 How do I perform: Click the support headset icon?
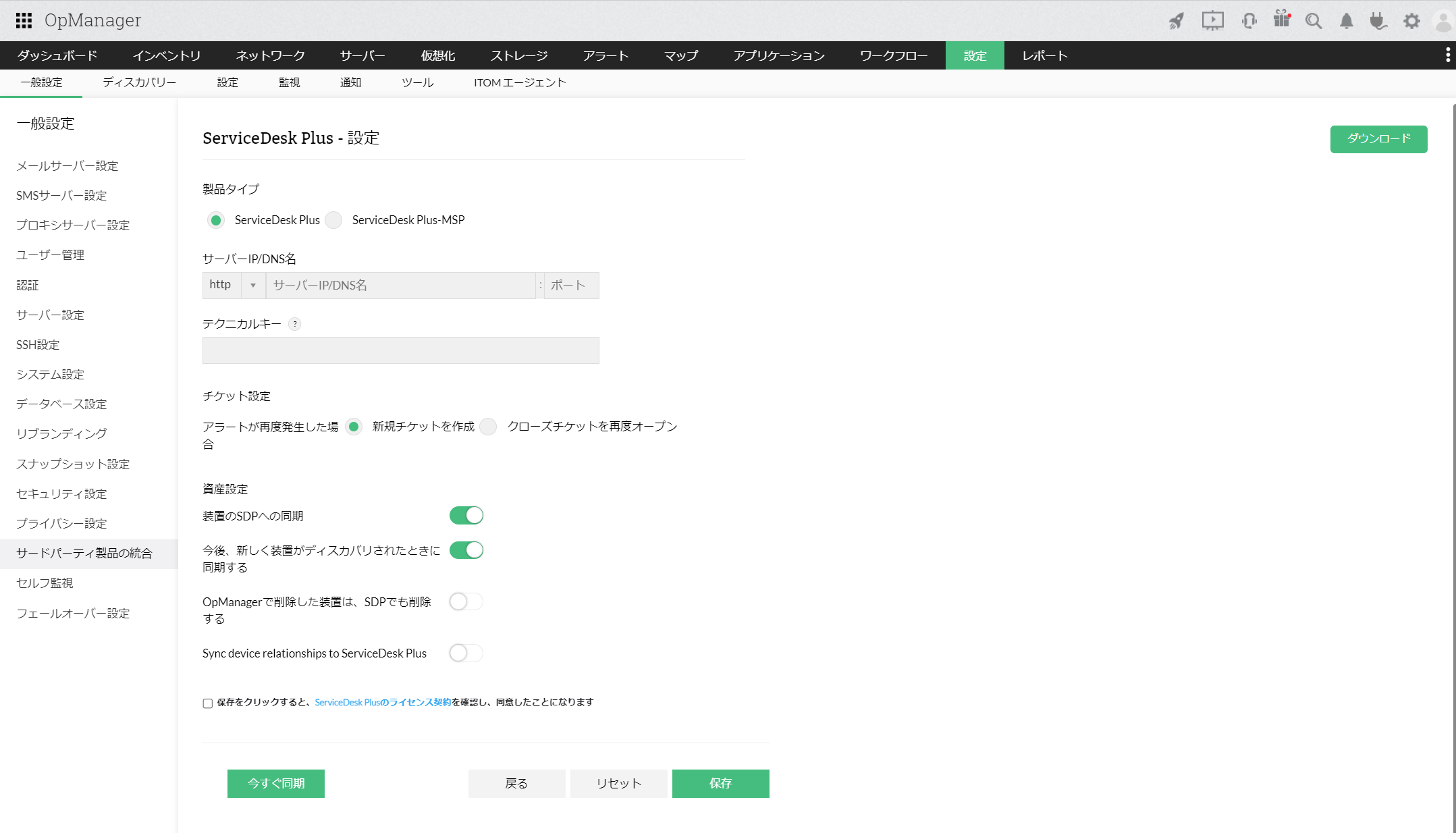pos(1248,21)
